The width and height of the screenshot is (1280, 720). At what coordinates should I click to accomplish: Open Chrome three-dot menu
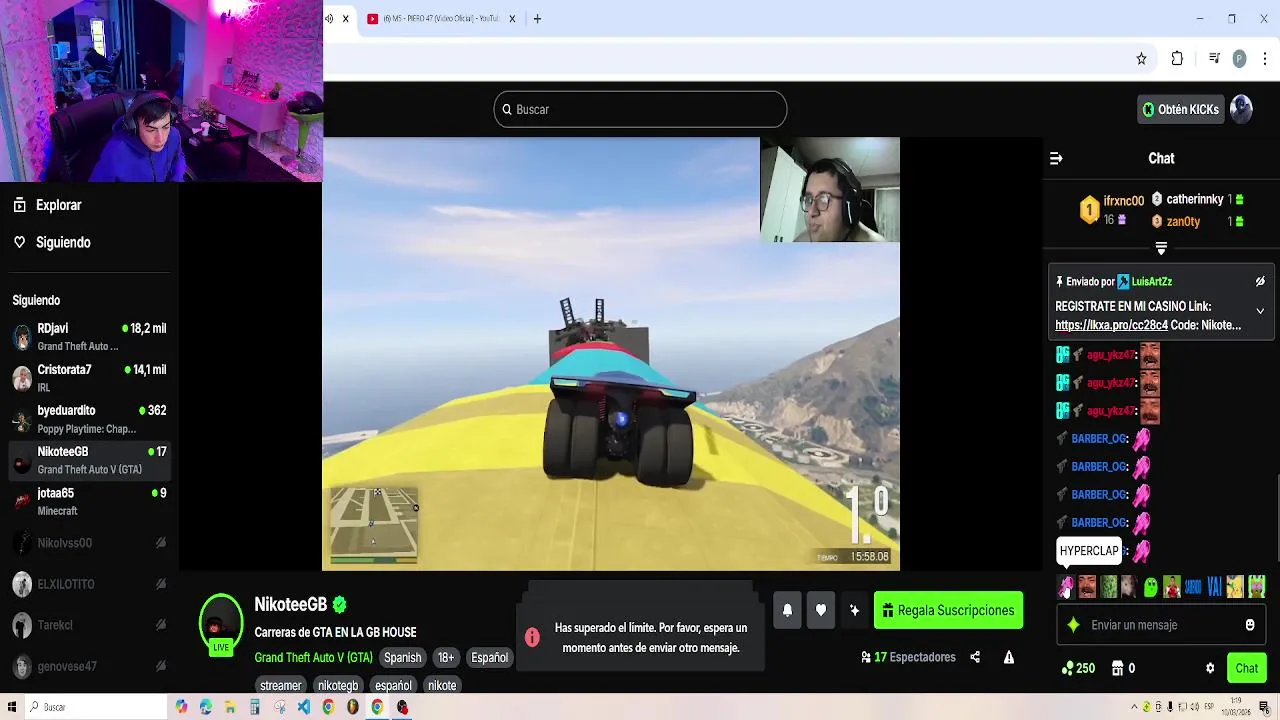pos(1263,59)
